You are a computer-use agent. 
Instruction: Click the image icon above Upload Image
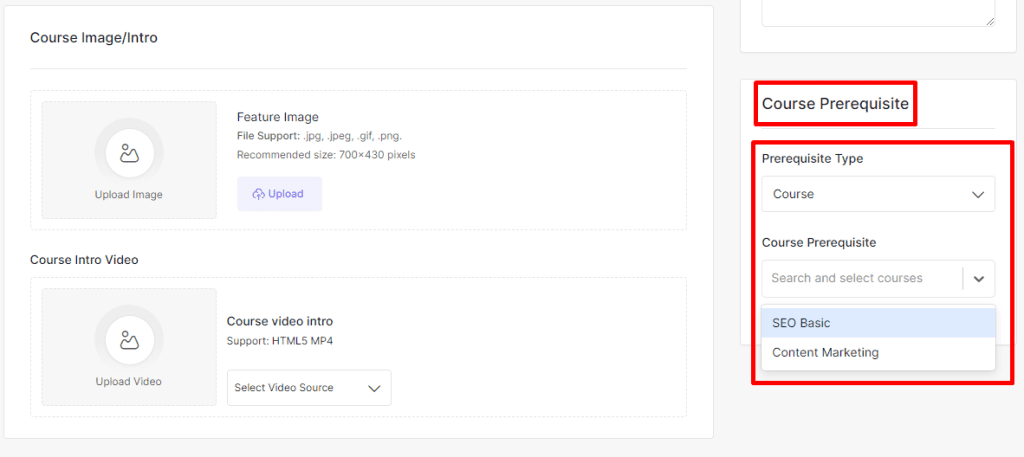129,153
